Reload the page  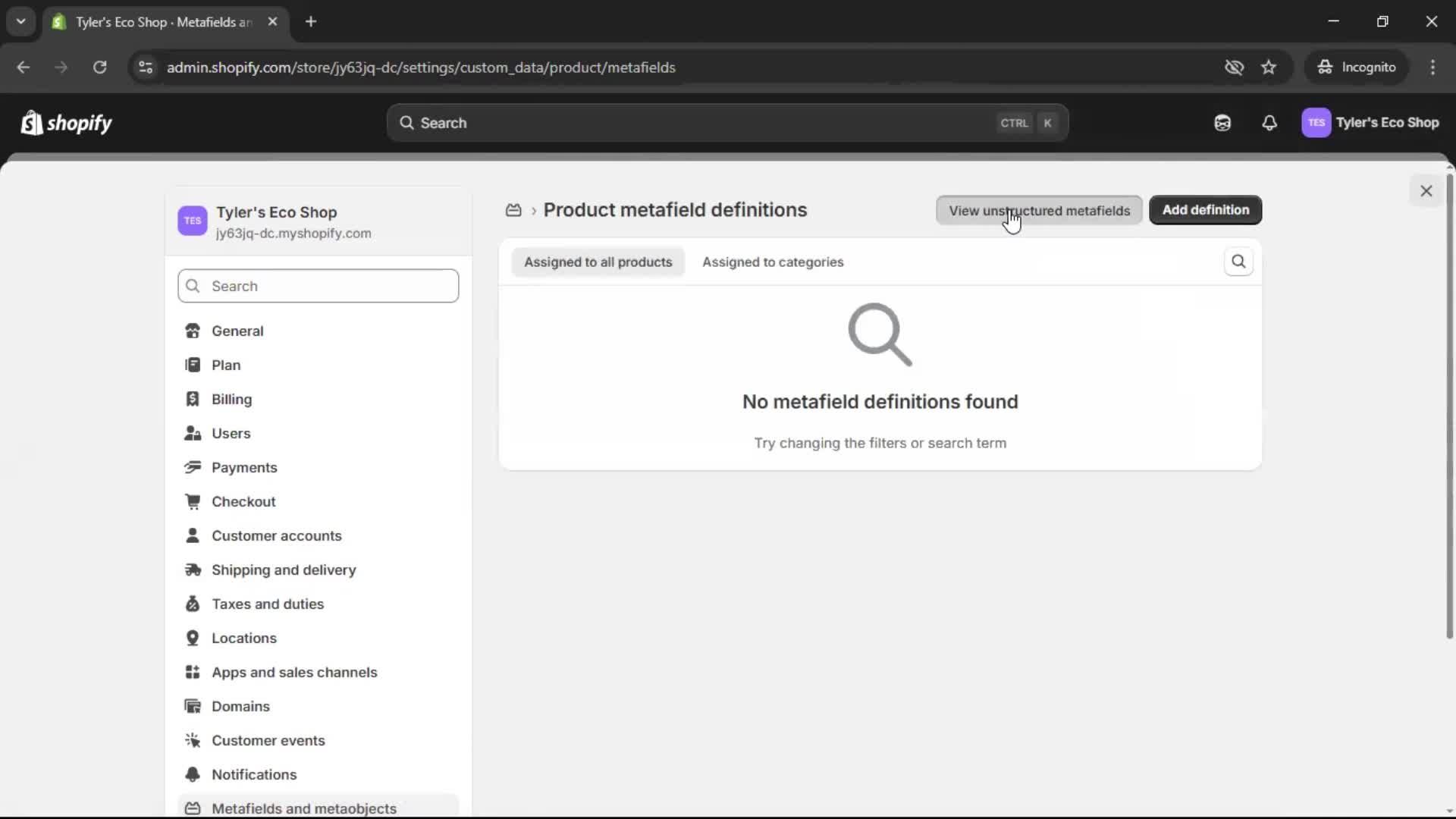[99, 67]
